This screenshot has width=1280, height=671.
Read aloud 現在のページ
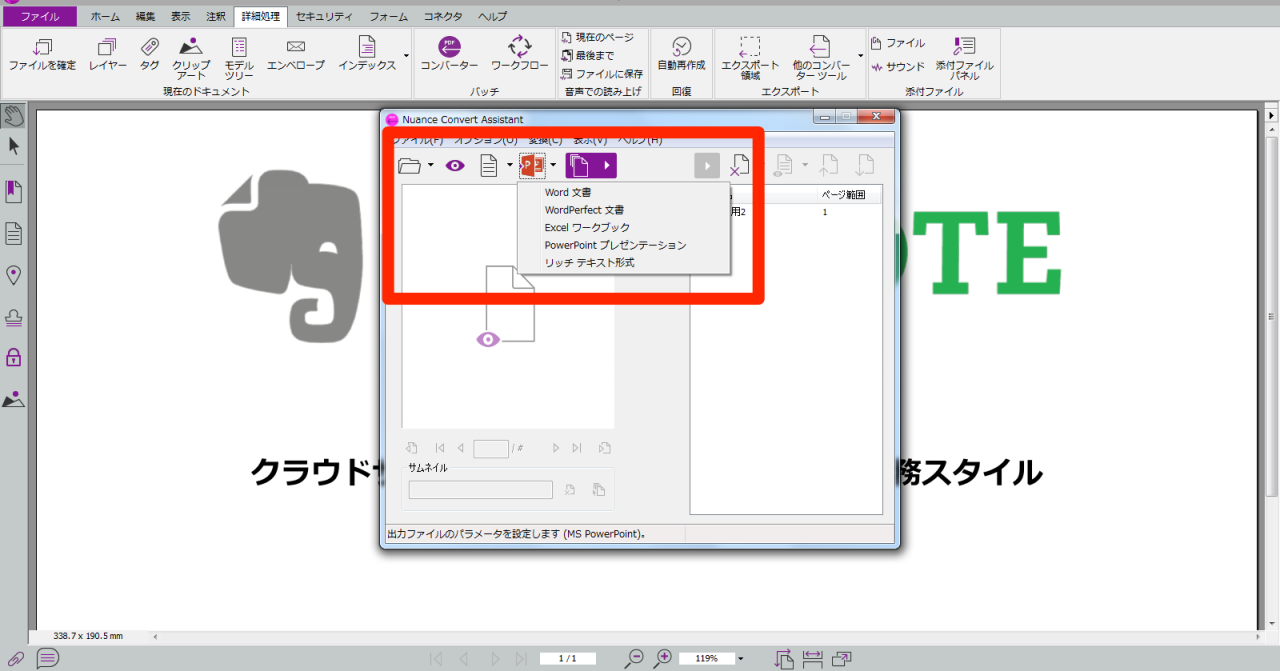click(598, 37)
